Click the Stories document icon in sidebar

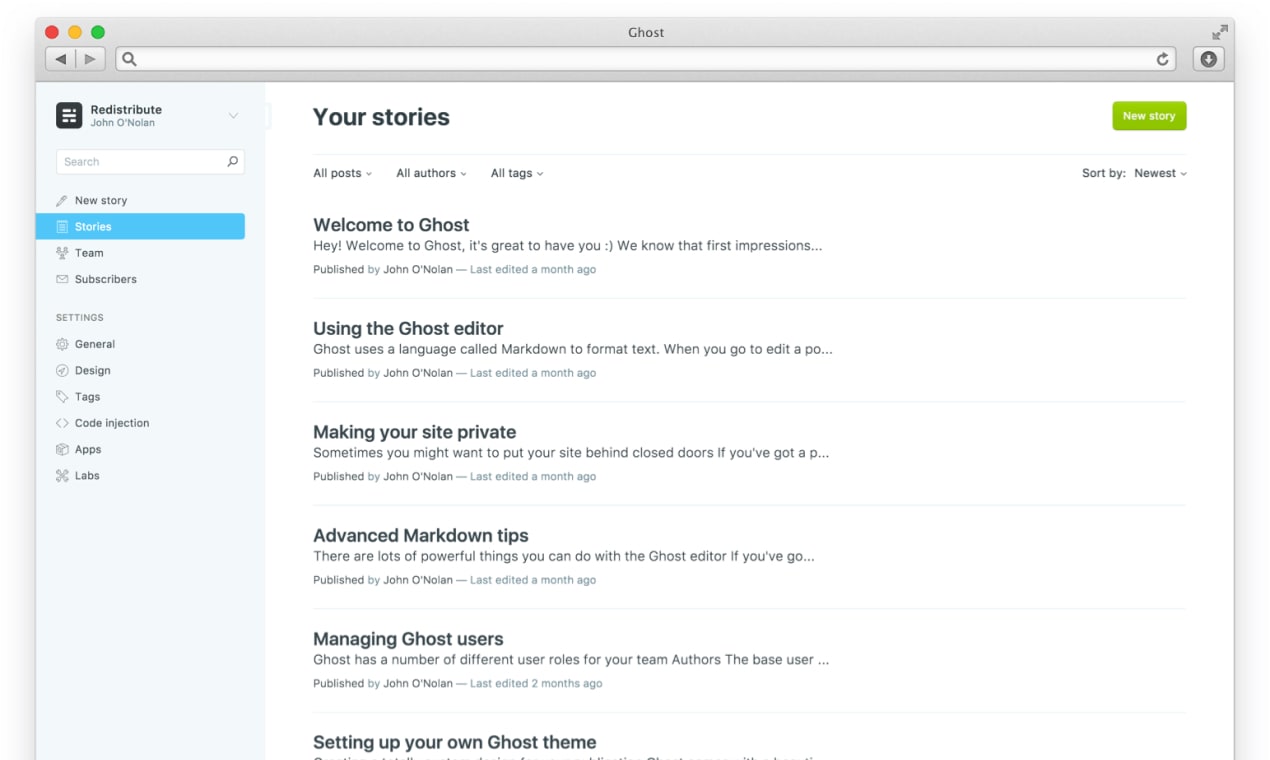click(x=62, y=227)
